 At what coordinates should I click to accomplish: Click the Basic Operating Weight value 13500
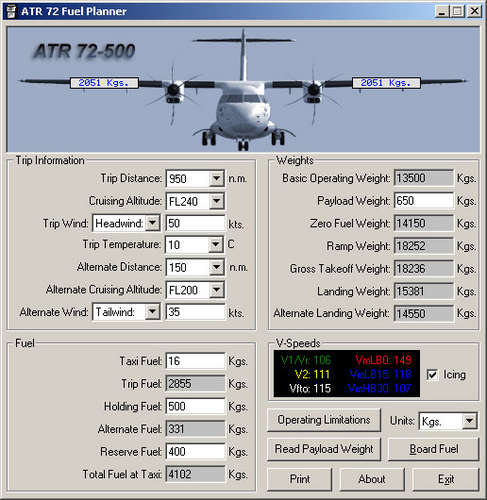pos(424,178)
